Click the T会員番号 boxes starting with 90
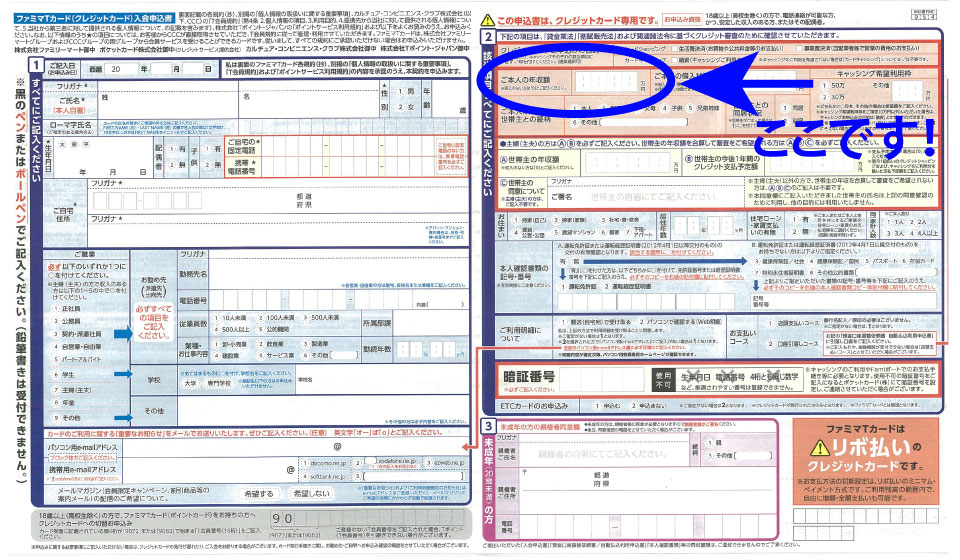This screenshot has height=560, width=960. coord(366,519)
